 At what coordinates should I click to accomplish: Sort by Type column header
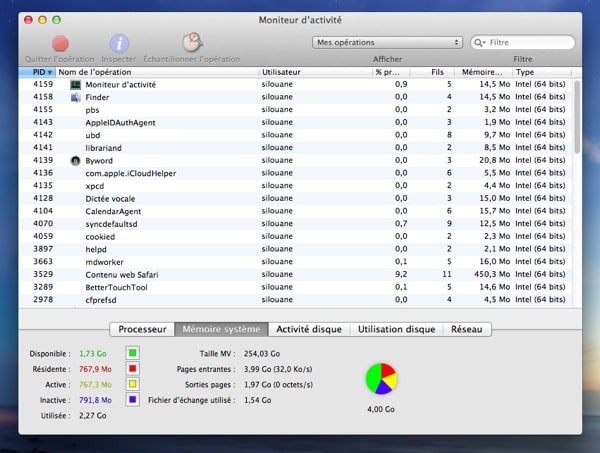coord(542,72)
